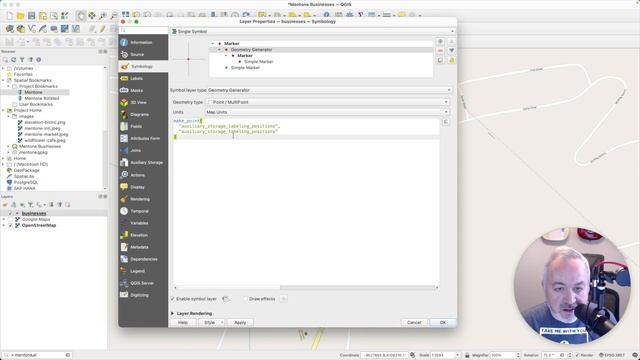Open the Symbol layer type dropdown

pyautogui.click(x=329, y=90)
